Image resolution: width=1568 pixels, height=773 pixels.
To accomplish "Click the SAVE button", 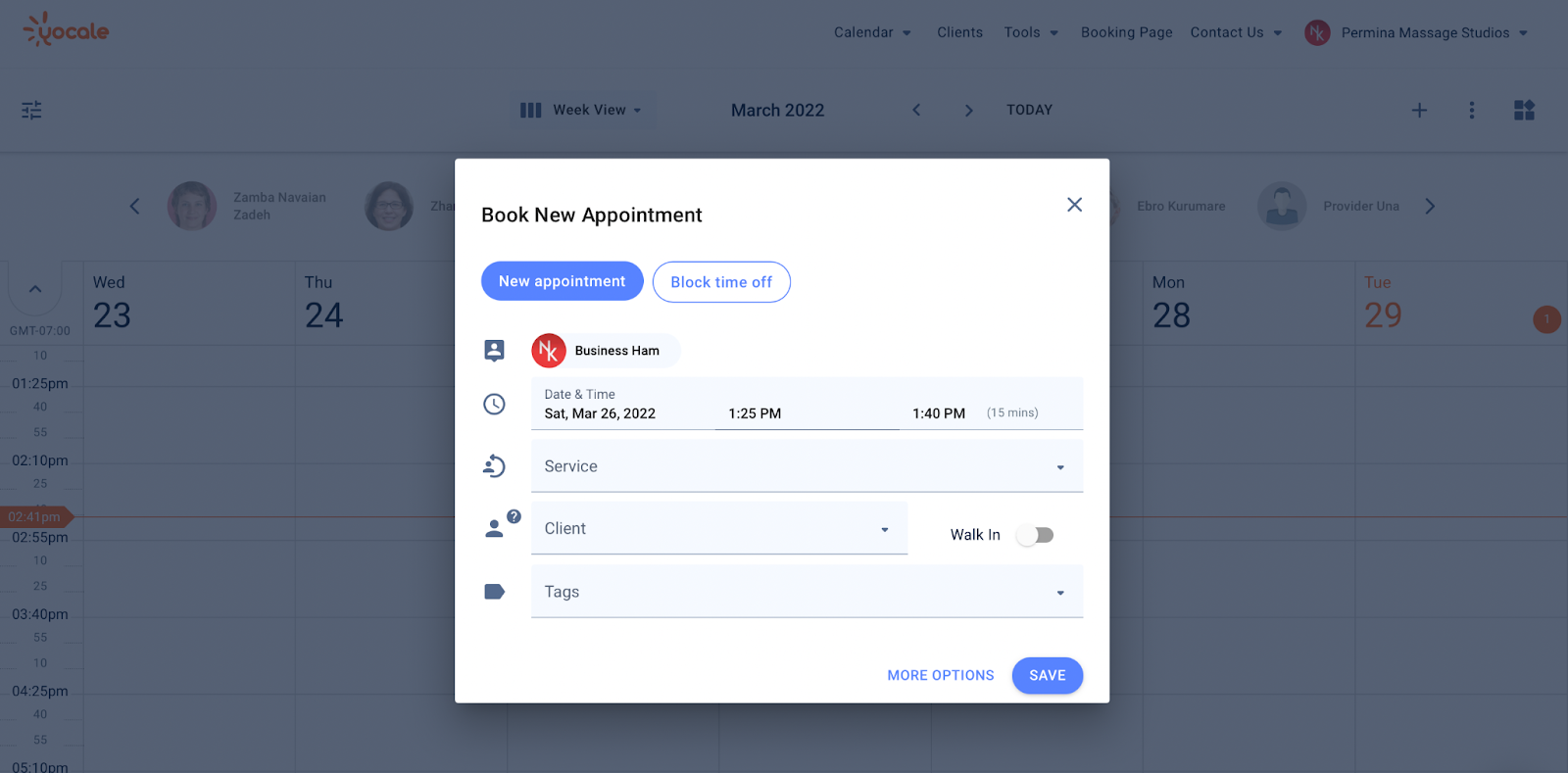I will point(1047,676).
